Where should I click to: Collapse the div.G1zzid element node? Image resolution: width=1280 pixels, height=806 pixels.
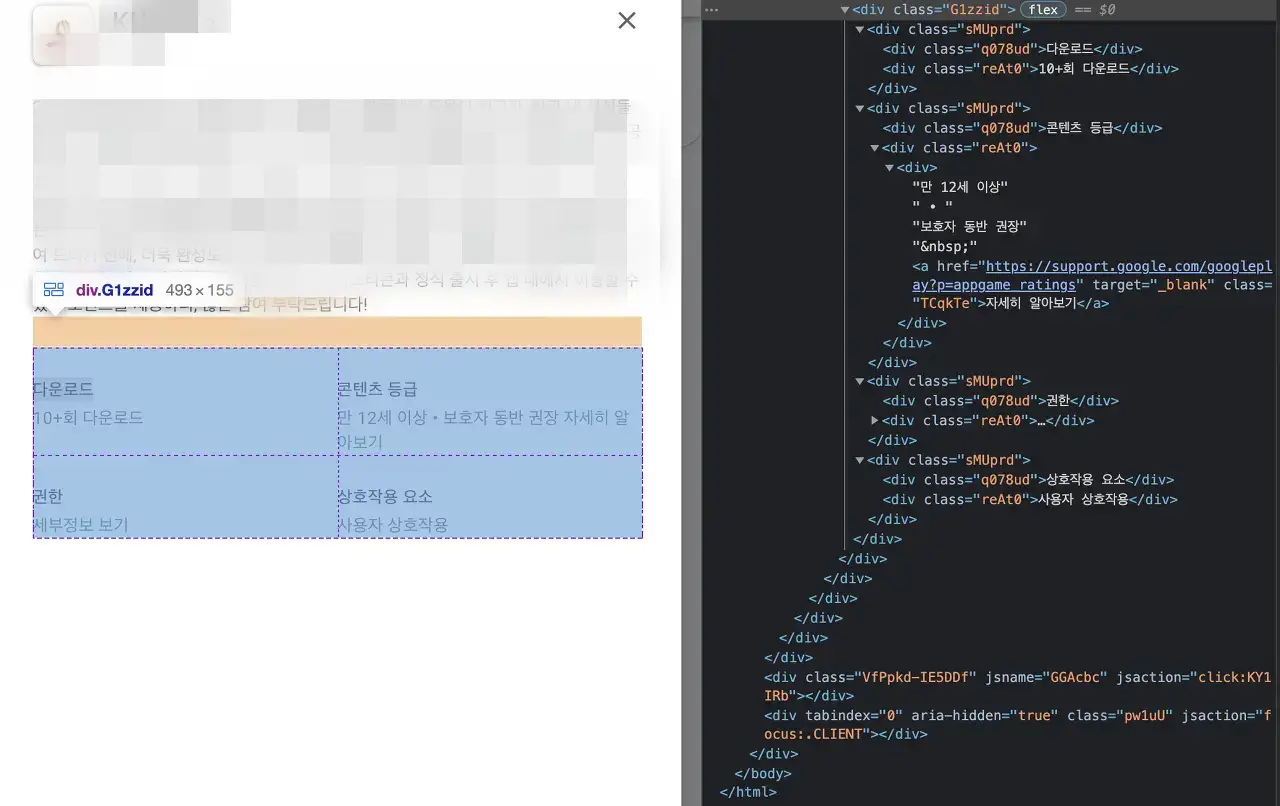coord(845,9)
